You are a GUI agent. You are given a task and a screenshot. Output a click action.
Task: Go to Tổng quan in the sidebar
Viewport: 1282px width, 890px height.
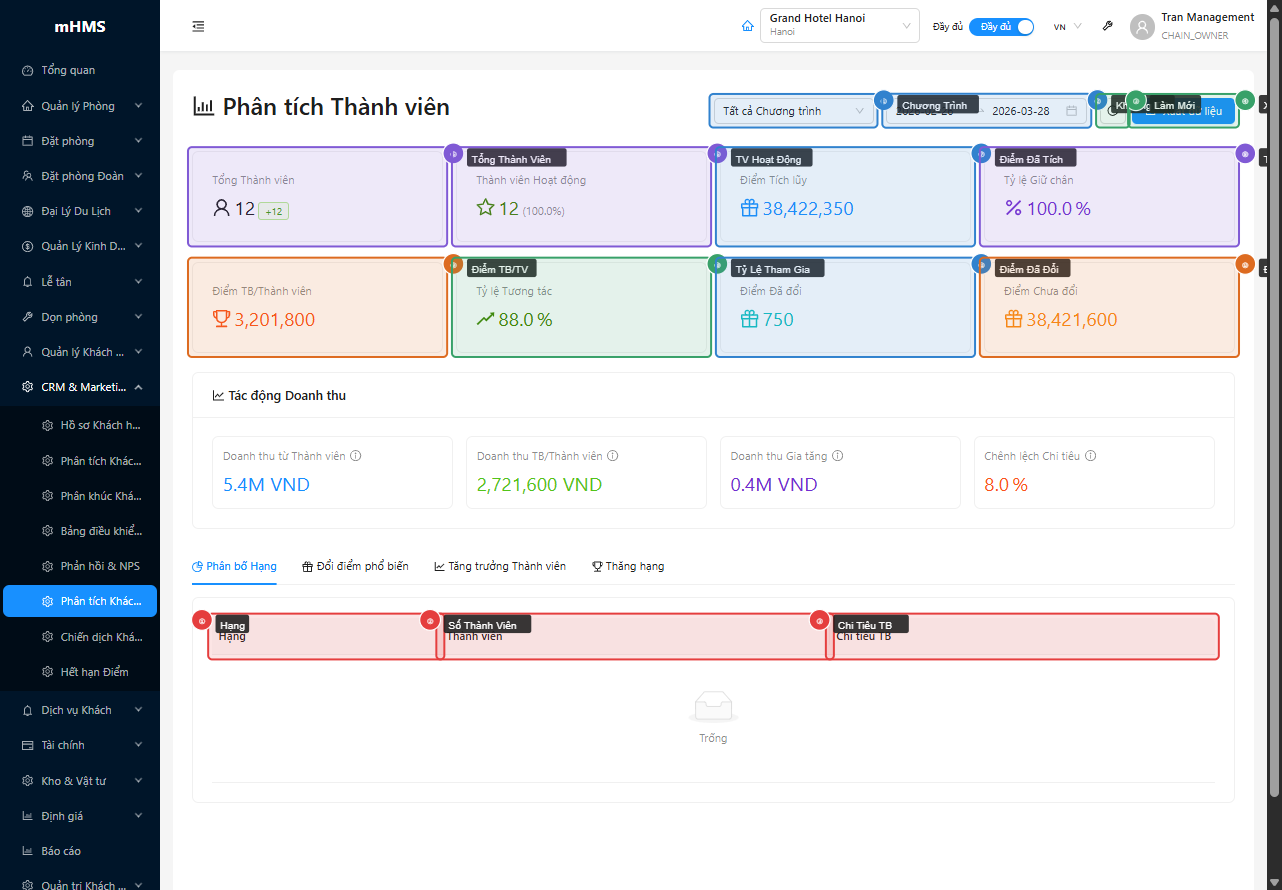[68, 70]
